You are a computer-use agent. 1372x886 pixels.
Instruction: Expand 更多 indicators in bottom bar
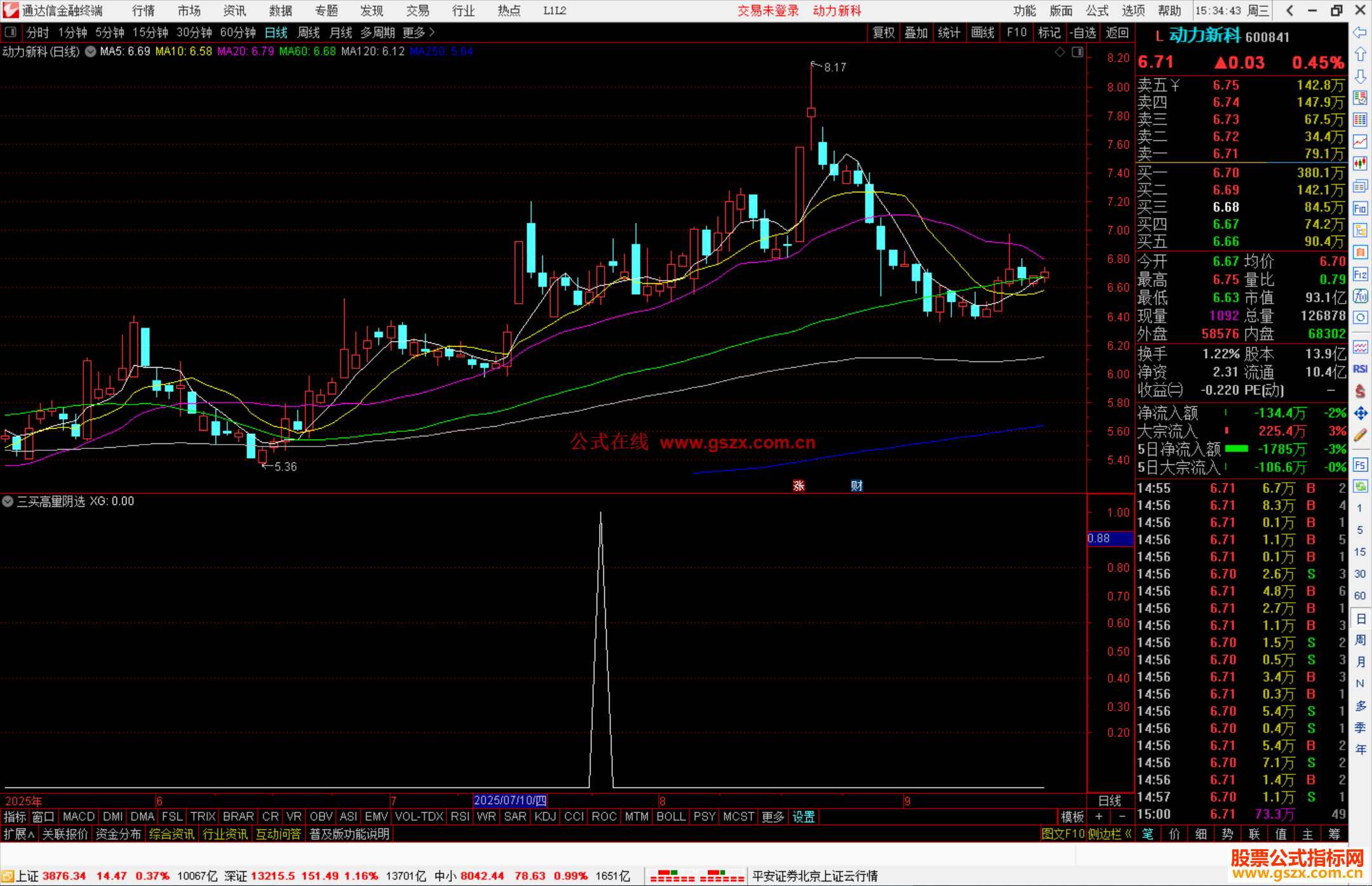[x=773, y=817]
